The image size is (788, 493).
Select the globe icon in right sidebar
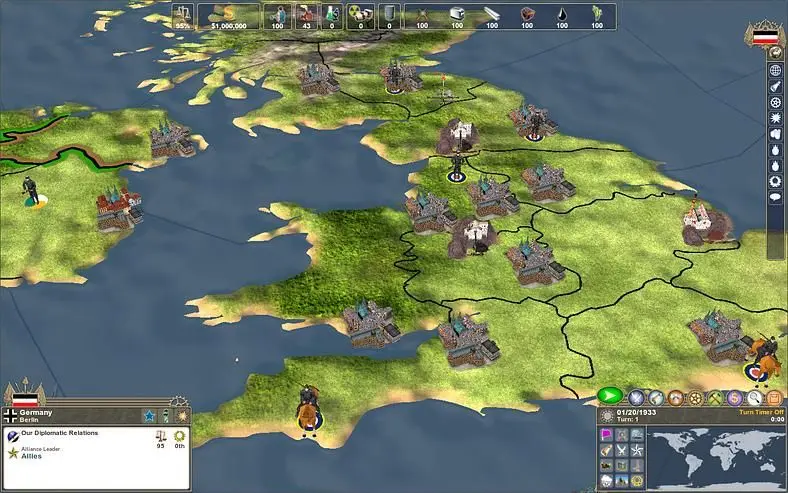(775, 70)
